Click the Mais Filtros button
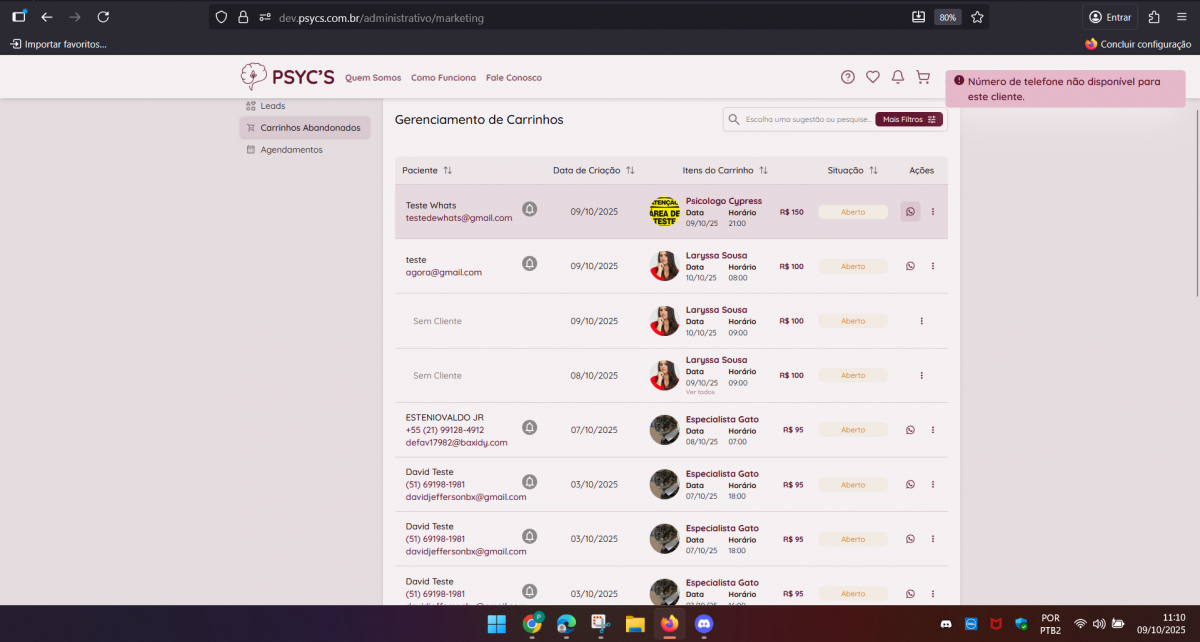This screenshot has width=1200, height=642. 908,119
